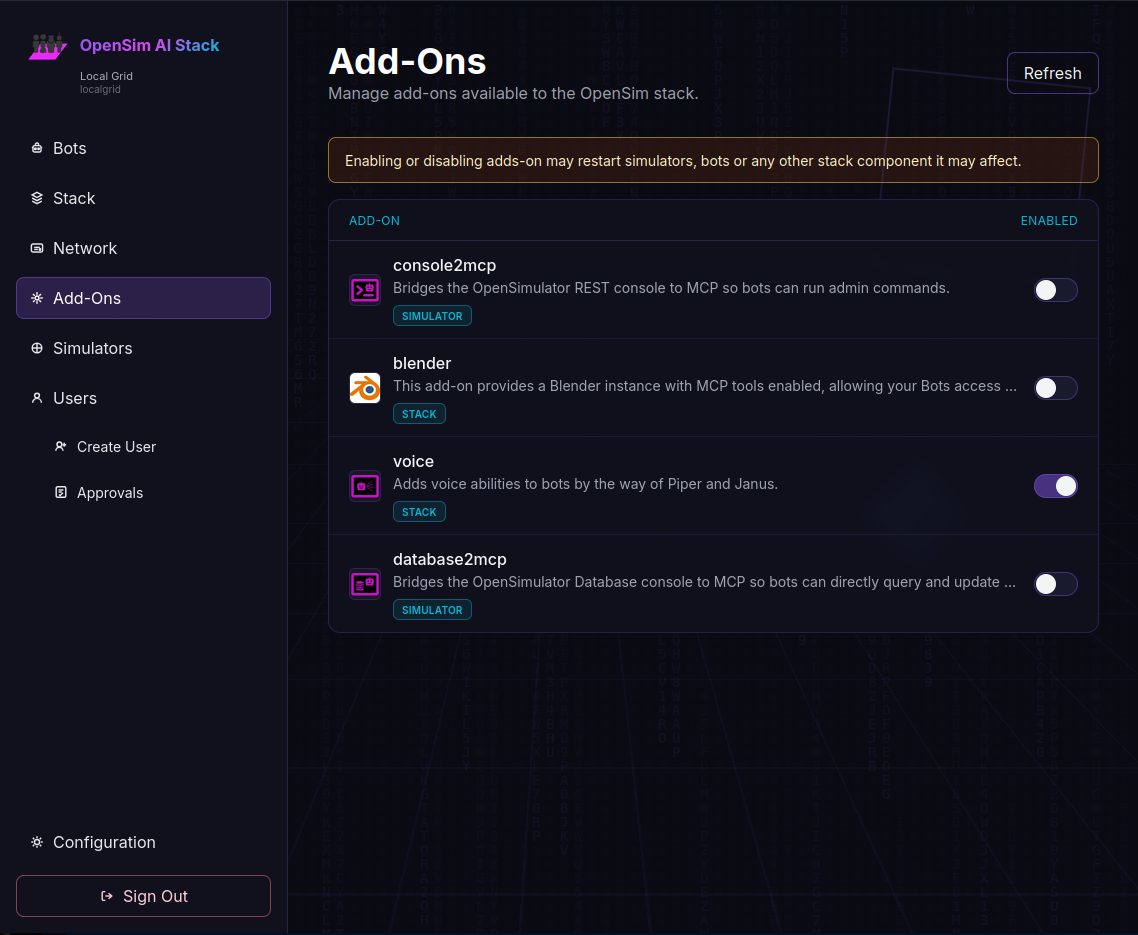Click the Users person icon in sidebar
The image size is (1138, 935).
37,398
